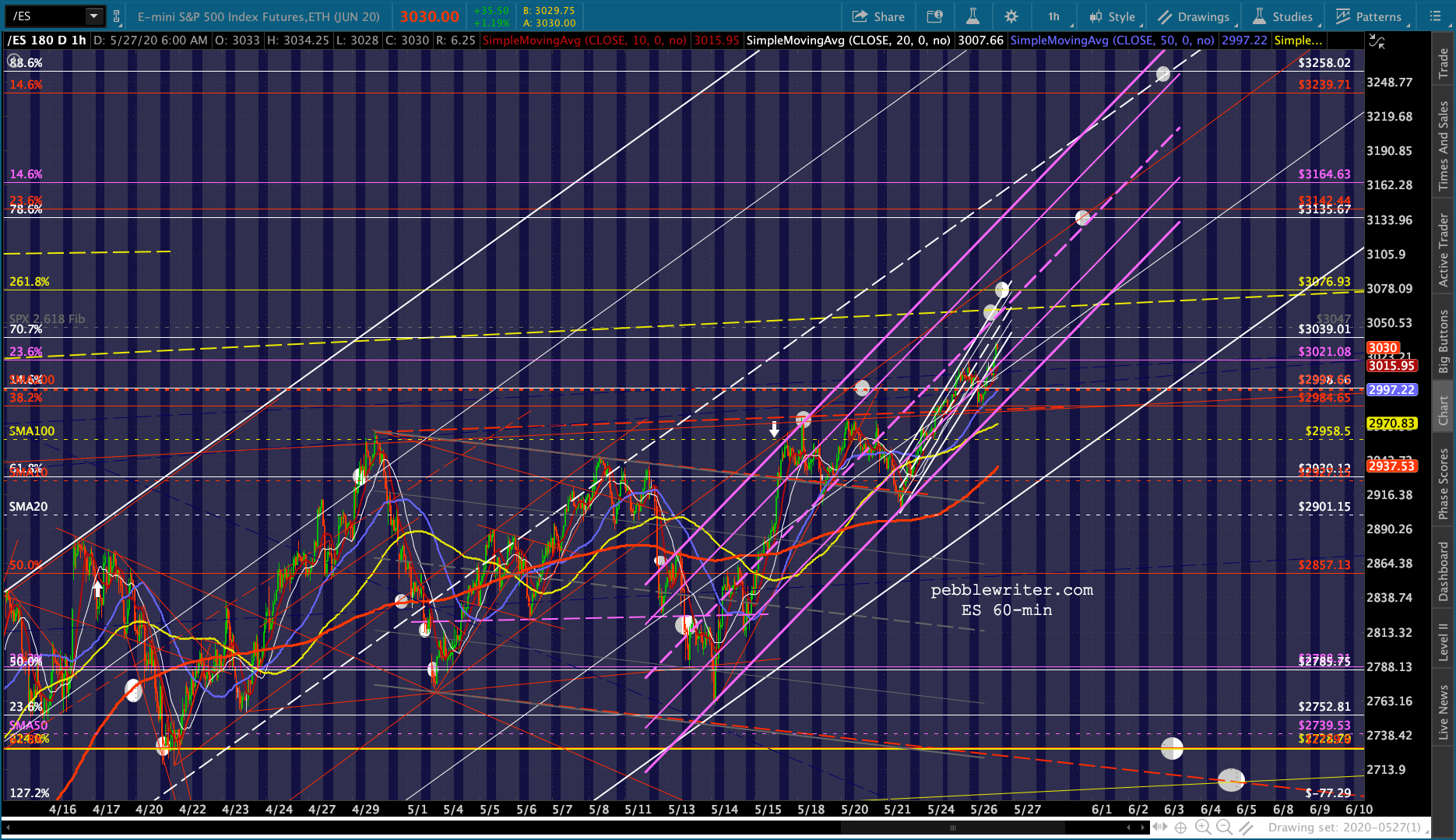This screenshot has height=840, width=1456.
Task: Open the Style menu
Action: click(x=1113, y=16)
